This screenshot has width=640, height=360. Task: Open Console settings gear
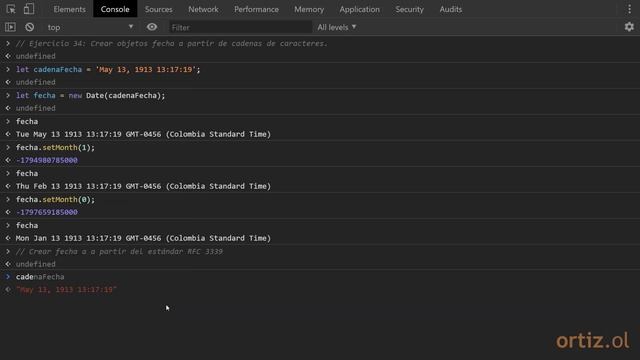tap(629, 27)
